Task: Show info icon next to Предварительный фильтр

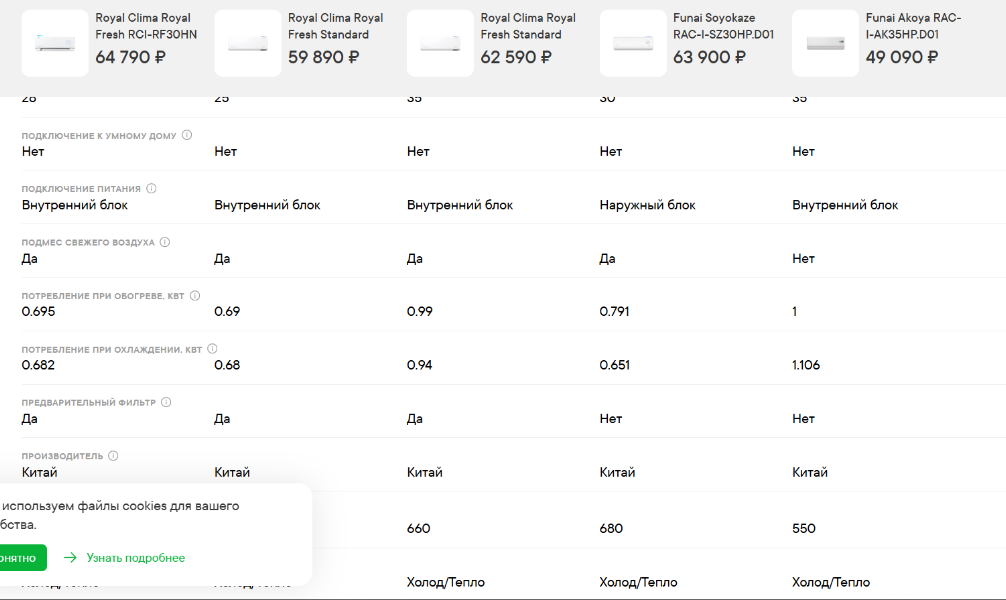Action: point(166,402)
